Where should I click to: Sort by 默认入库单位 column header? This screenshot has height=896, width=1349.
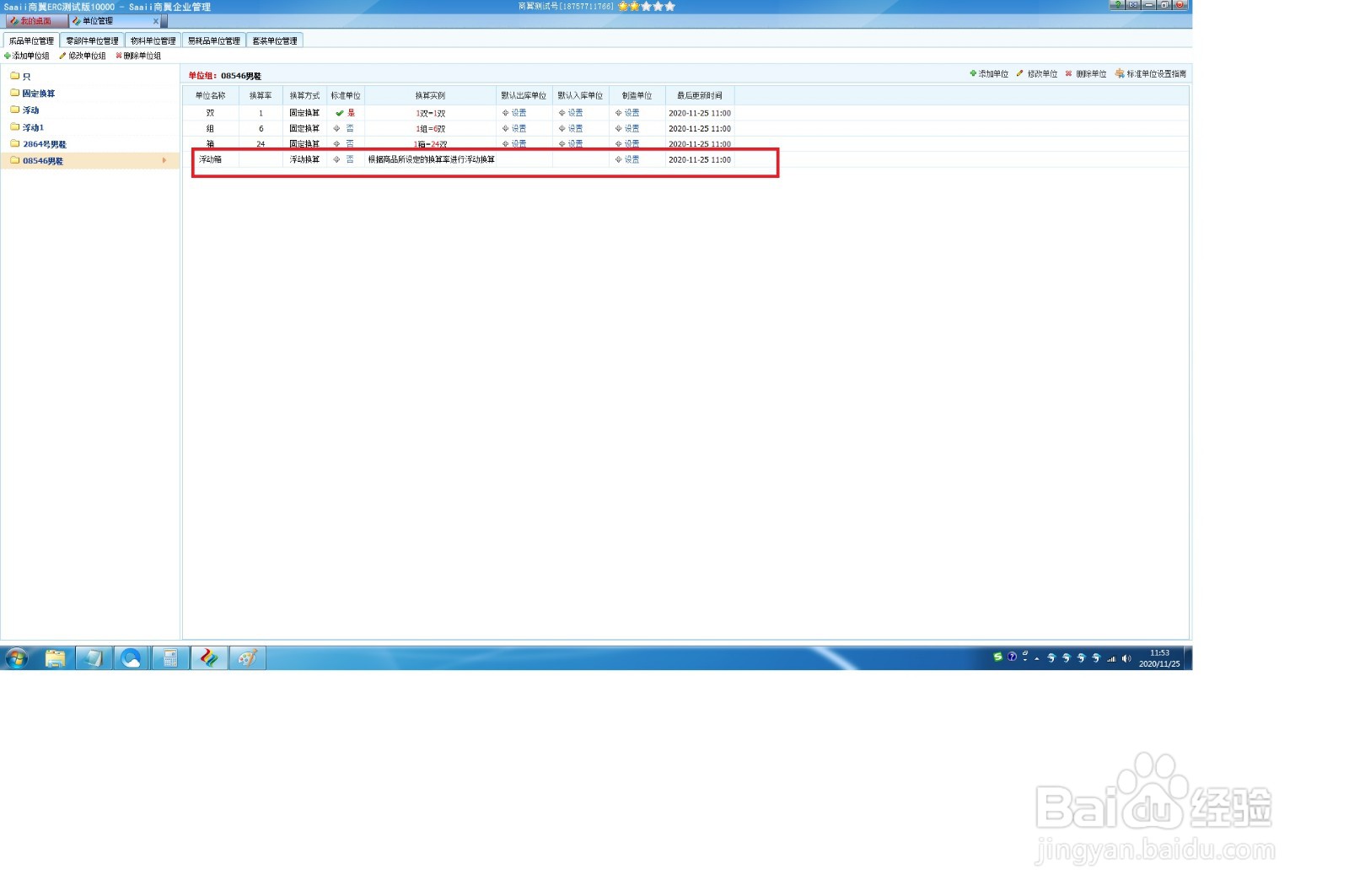tap(580, 96)
